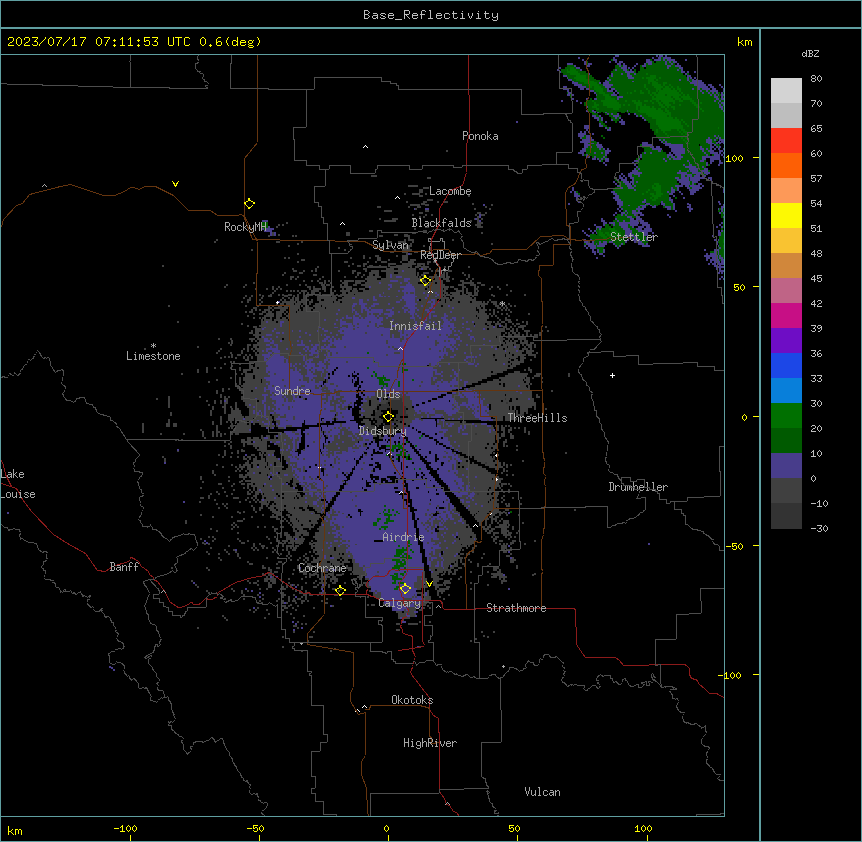The width and height of the screenshot is (862, 842).
Task: Choose the 80 to 70 dBZ light grey swatch
Action: click(786, 91)
